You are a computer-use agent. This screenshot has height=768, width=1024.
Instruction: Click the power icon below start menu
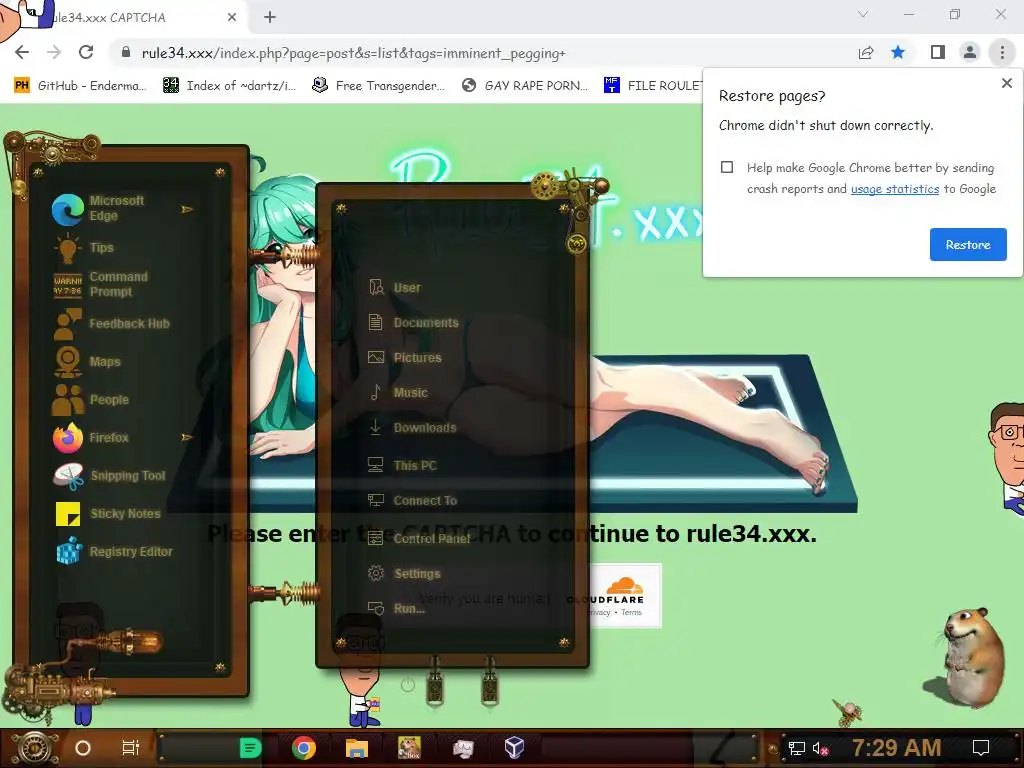[408, 685]
